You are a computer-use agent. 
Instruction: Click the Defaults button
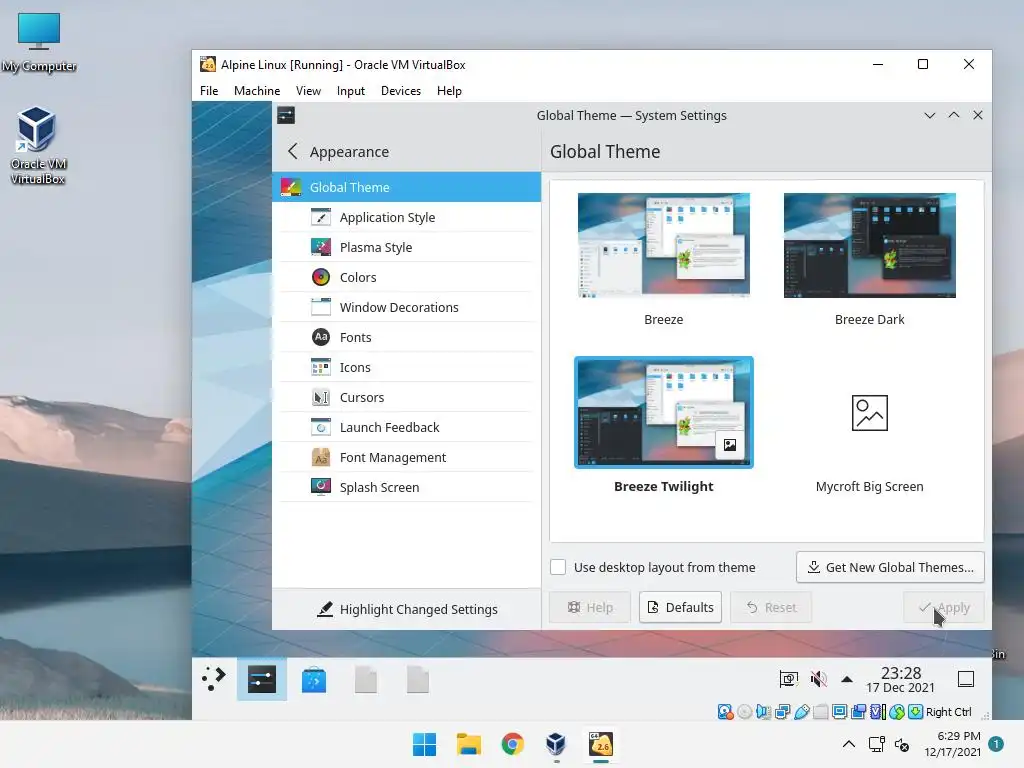680,607
